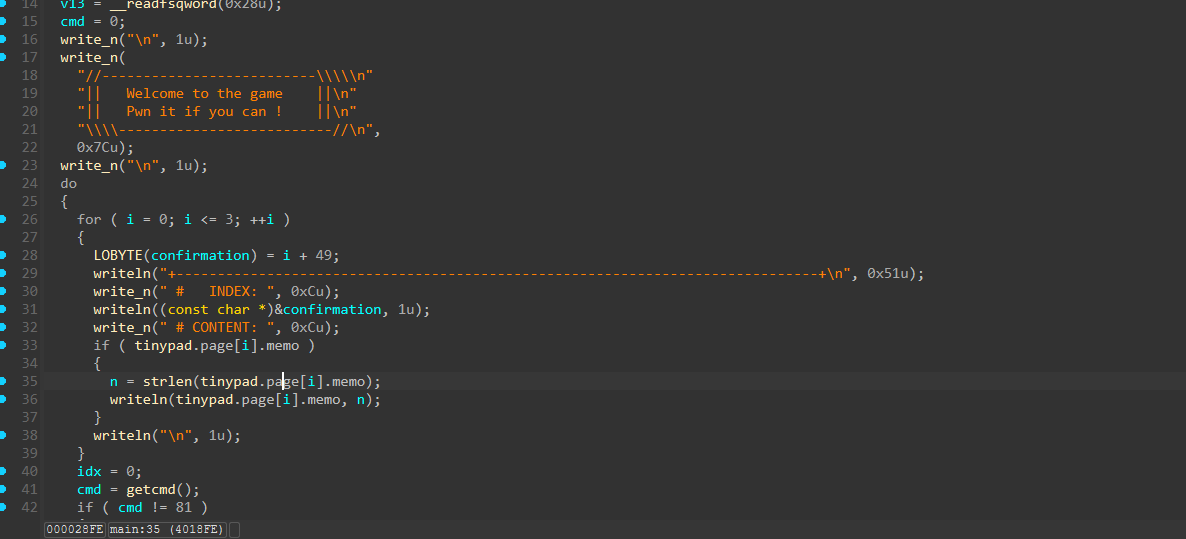Toggle breakpoint dot on line 15
The height and width of the screenshot is (539, 1186).
coord(3,21)
